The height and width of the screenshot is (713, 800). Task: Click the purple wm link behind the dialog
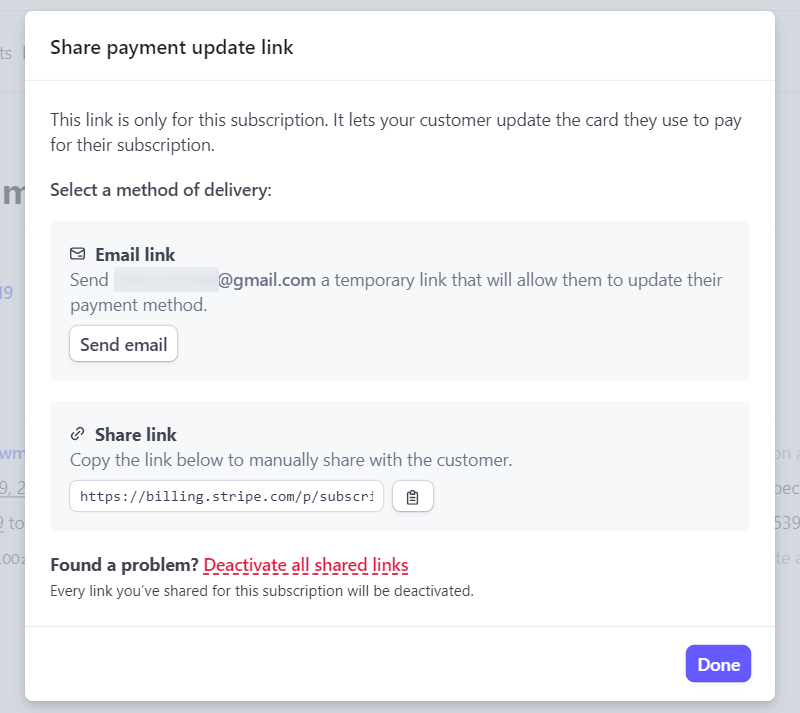pos(12,453)
